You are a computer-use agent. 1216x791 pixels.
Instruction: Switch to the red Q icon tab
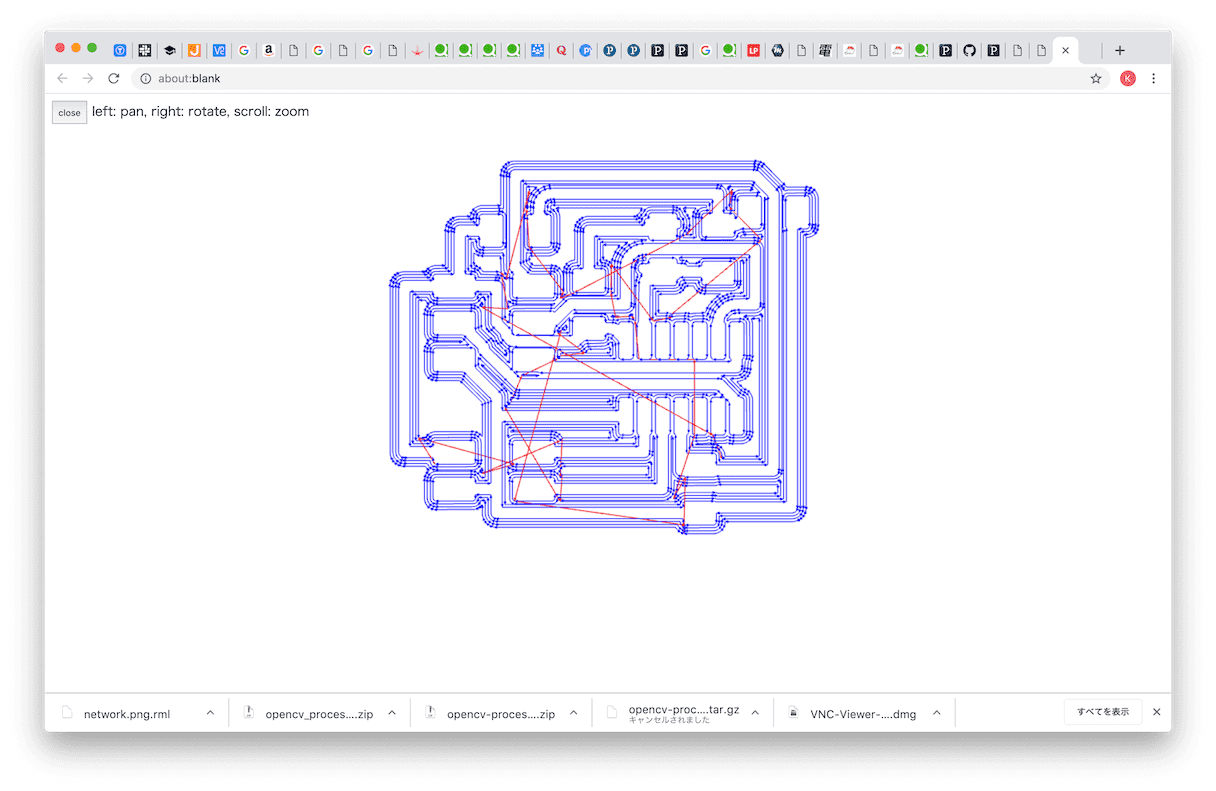pyautogui.click(x=561, y=50)
